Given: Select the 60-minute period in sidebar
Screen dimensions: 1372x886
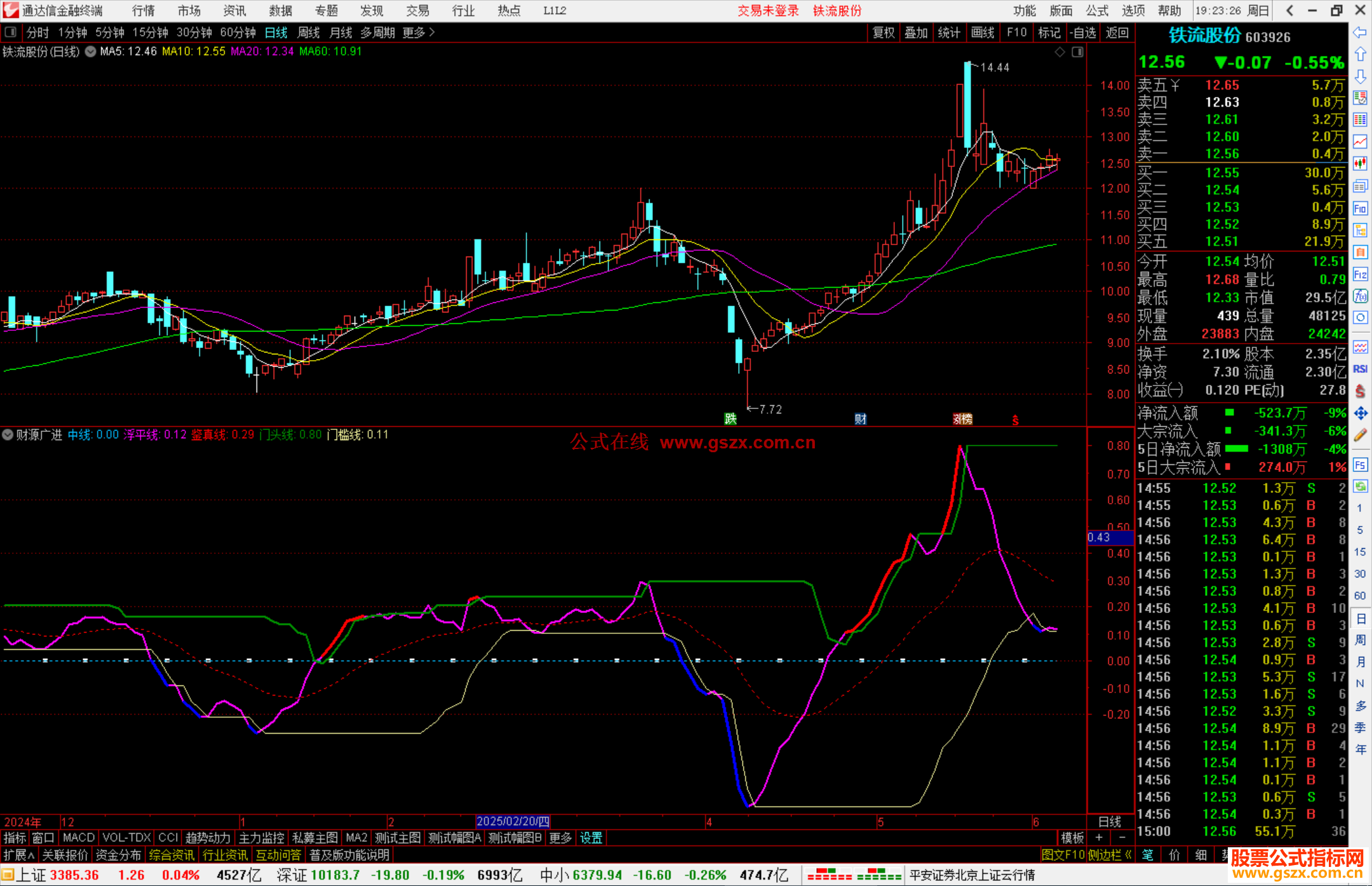Looking at the screenshot, I should pyautogui.click(x=1360, y=596).
